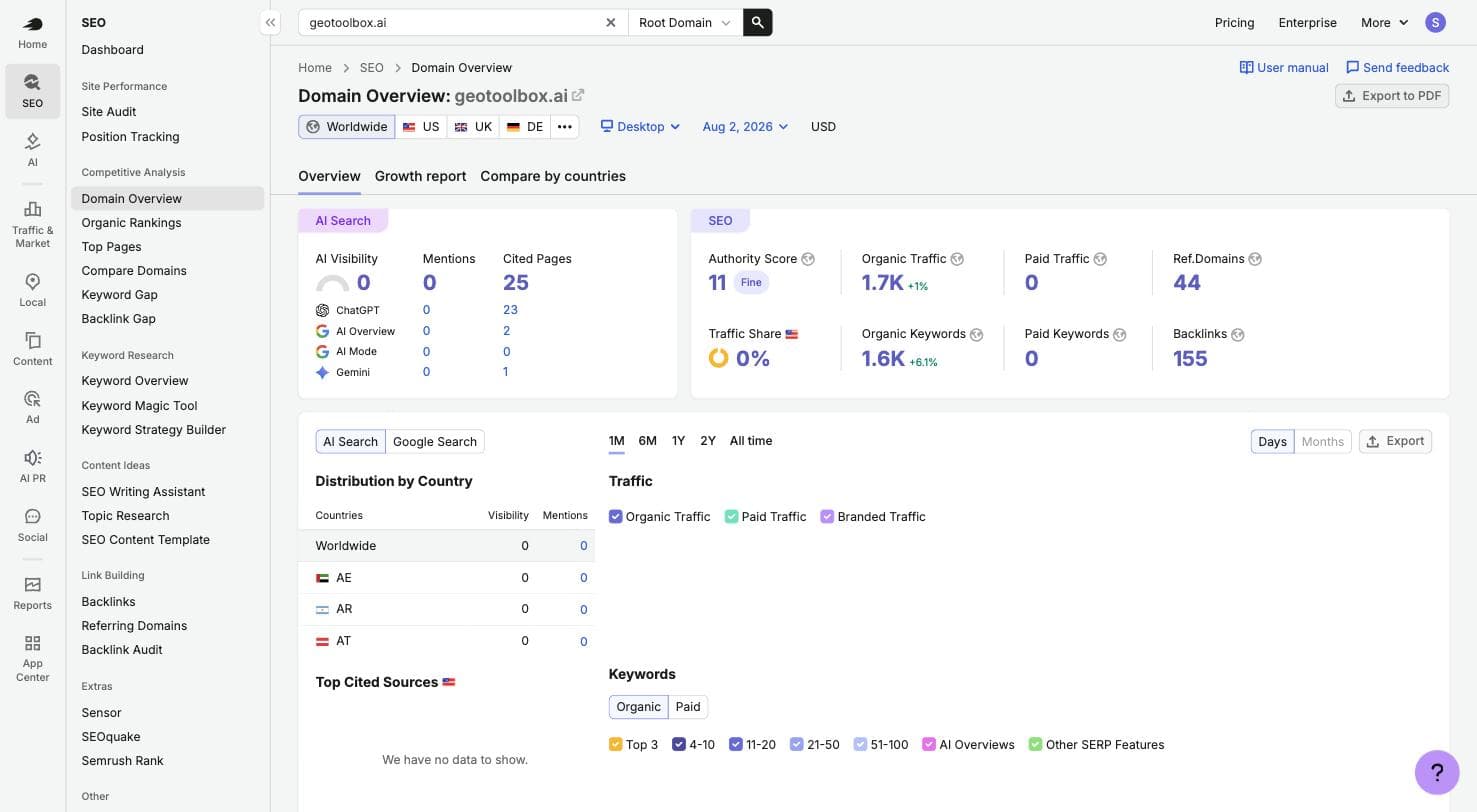
Task: Click the Paid Traffic info globe icon
Action: (x=1100, y=259)
